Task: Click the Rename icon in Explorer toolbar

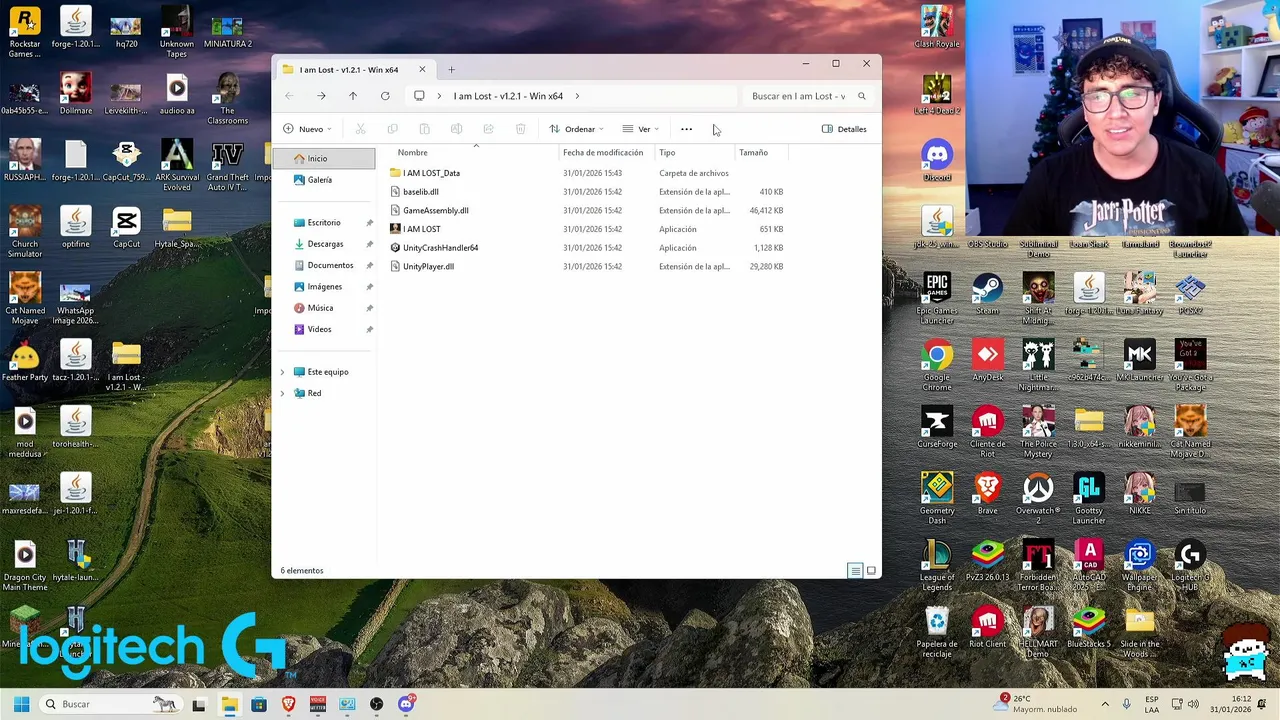Action: pyautogui.click(x=457, y=129)
